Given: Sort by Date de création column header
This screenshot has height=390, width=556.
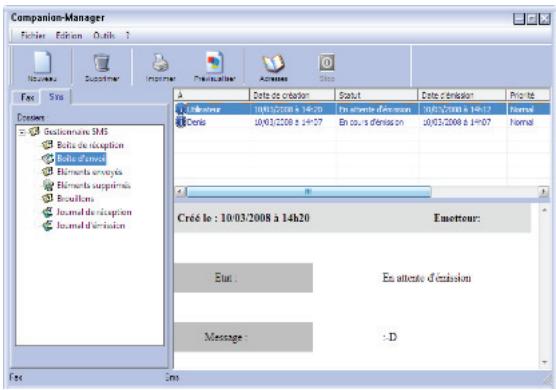Looking at the screenshot, I should 292,95.
